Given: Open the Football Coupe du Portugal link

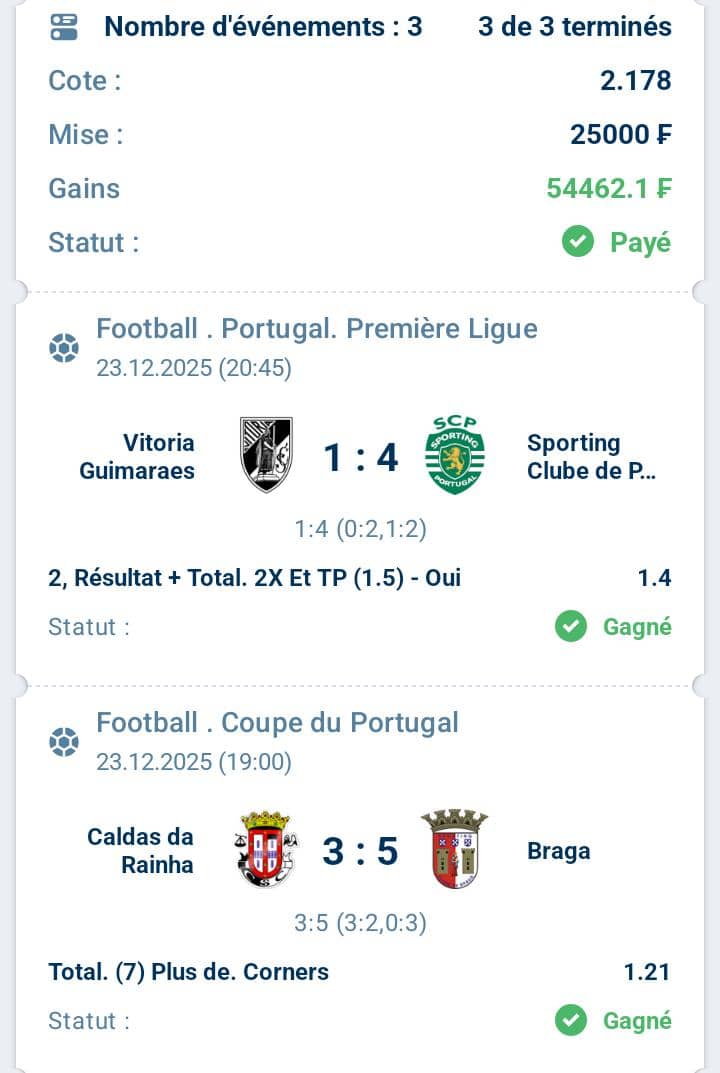Looking at the screenshot, I should (277, 722).
